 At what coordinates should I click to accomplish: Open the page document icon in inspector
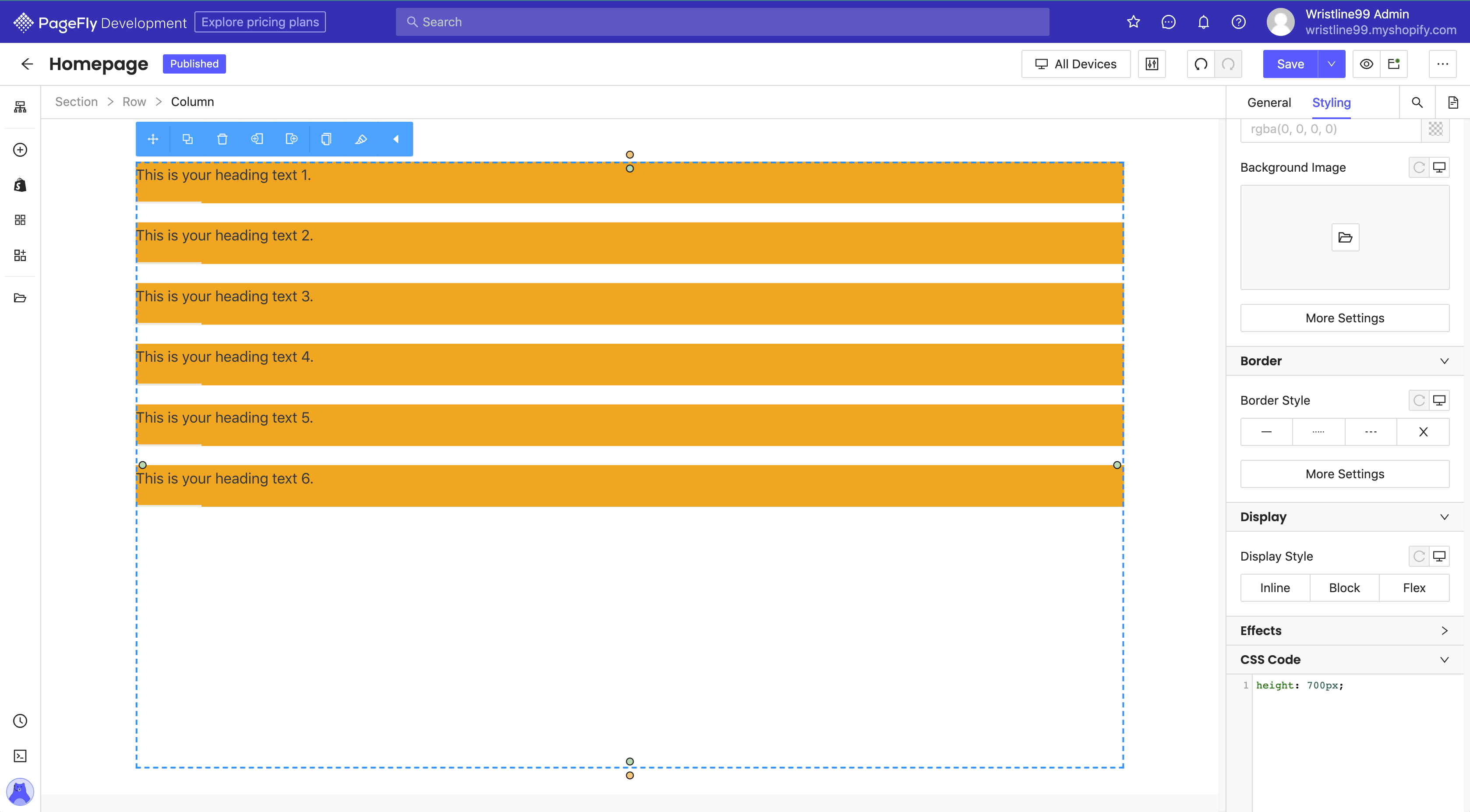(1453, 103)
